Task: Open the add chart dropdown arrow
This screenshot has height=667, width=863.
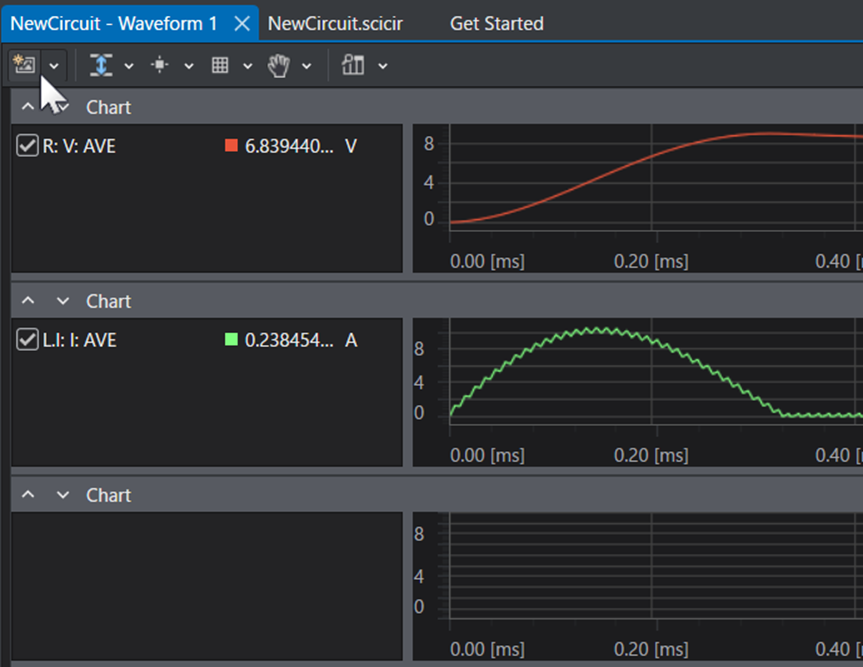Action: click(x=54, y=66)
